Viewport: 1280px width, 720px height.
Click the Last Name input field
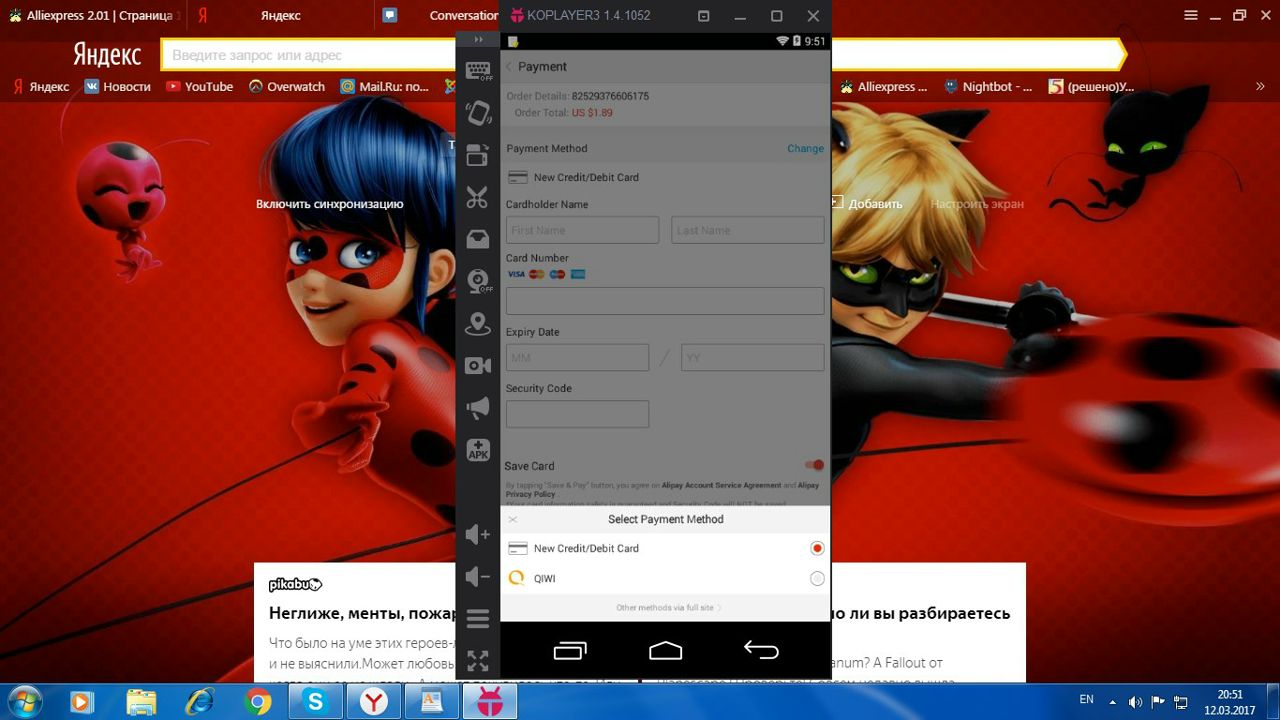(748, 230)
